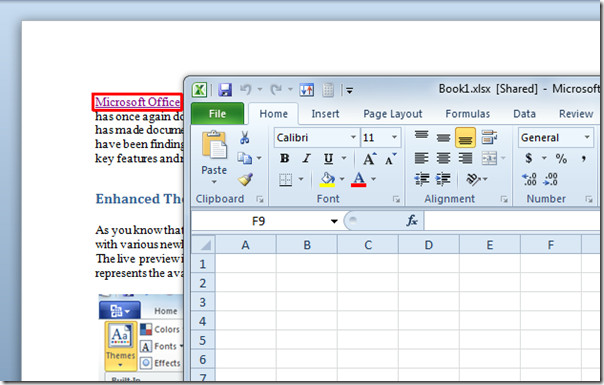Expand the Fill Color arrow
Viewport: 604px width, 385px height.
342,179
